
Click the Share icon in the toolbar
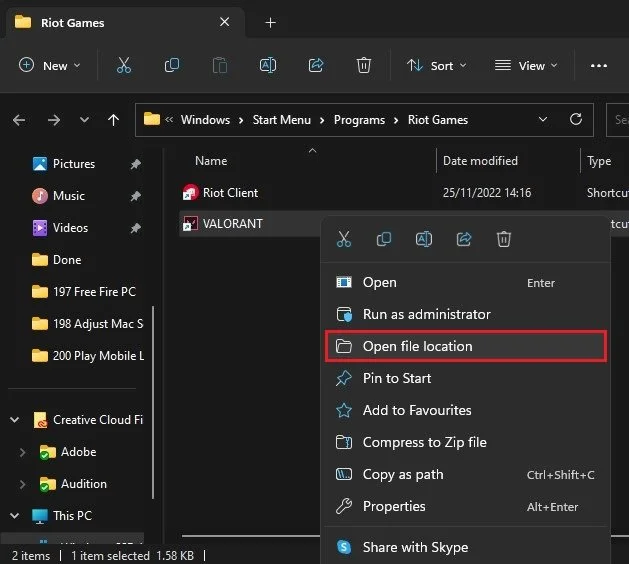coord(316,65)
